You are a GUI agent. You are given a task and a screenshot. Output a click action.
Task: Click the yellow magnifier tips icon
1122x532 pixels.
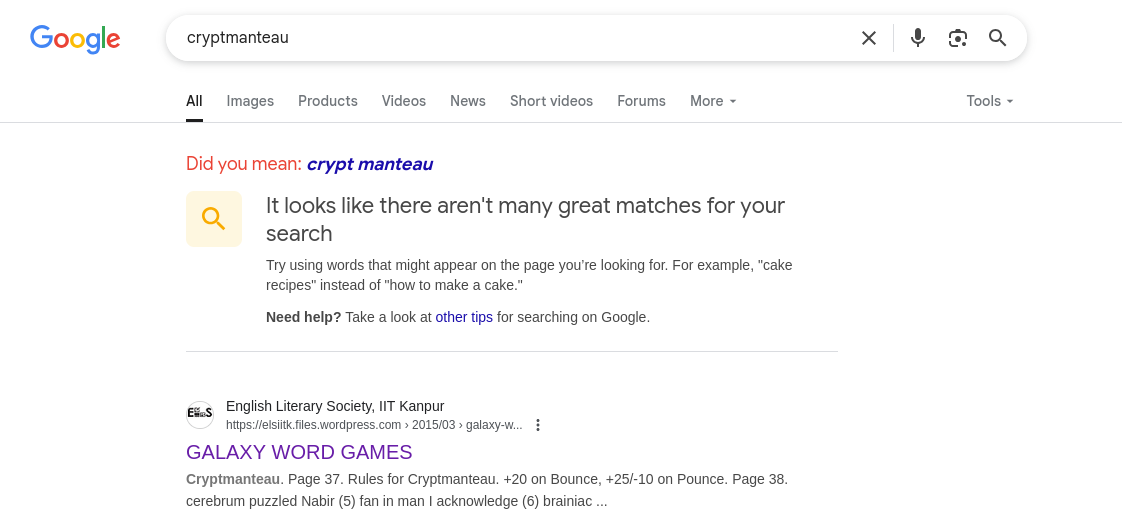214,219
